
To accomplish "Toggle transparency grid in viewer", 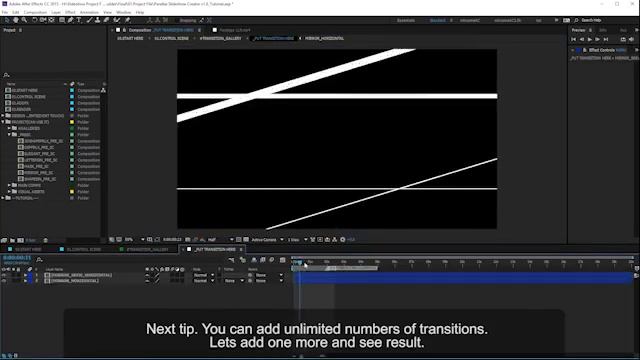I will [x=246, y=240].
